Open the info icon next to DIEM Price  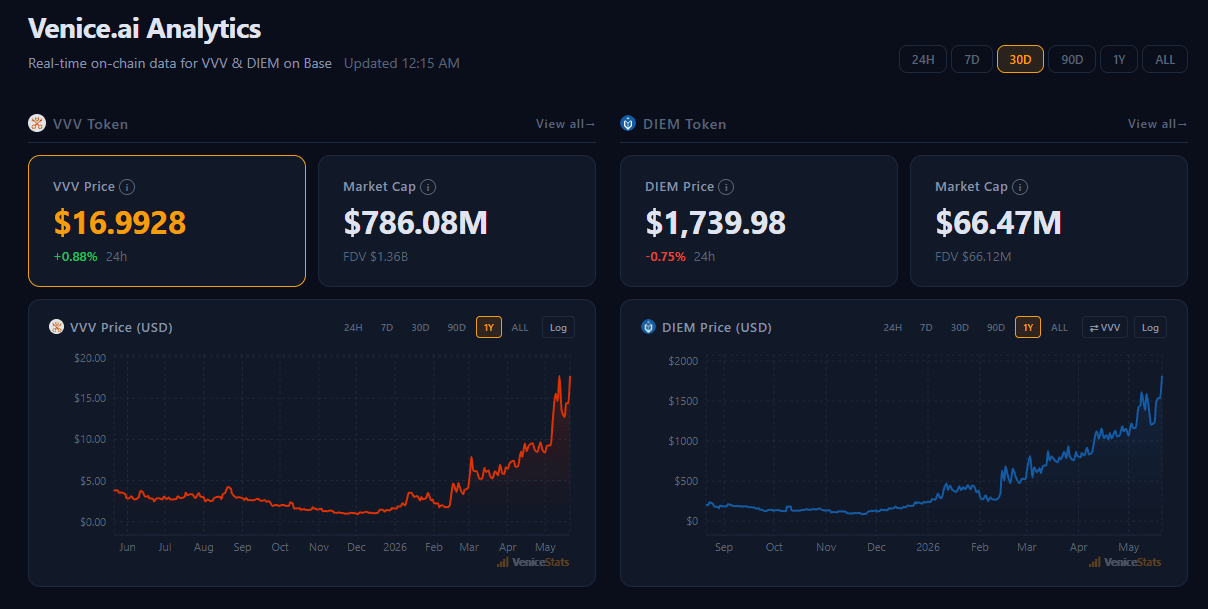726,187
